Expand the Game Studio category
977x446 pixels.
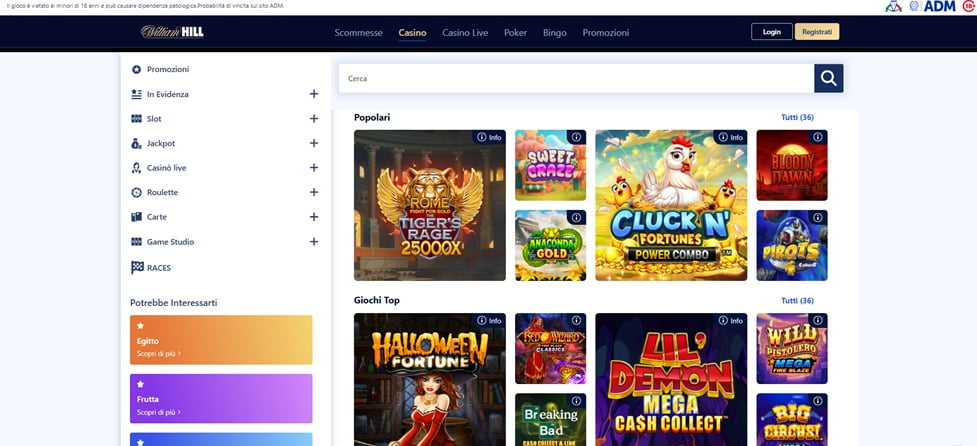(x=314, y=242)
